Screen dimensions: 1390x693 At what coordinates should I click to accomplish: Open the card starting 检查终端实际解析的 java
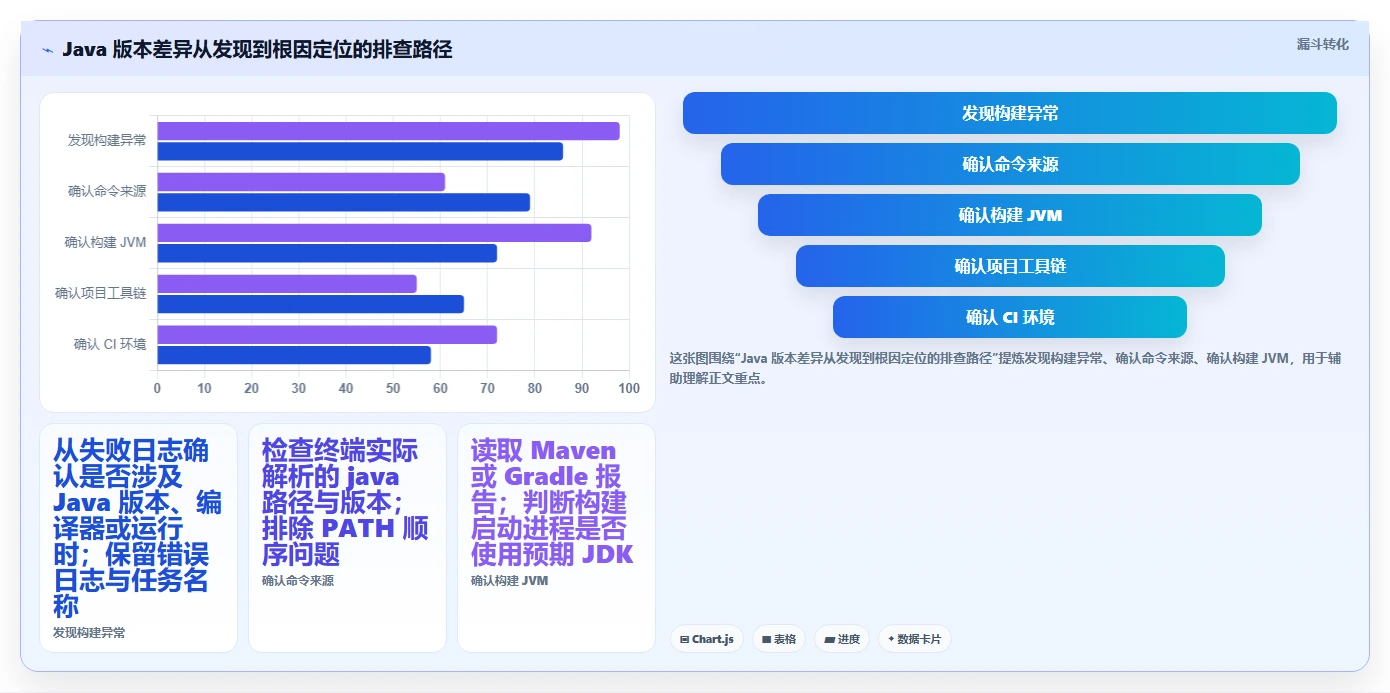pos(347,538)
